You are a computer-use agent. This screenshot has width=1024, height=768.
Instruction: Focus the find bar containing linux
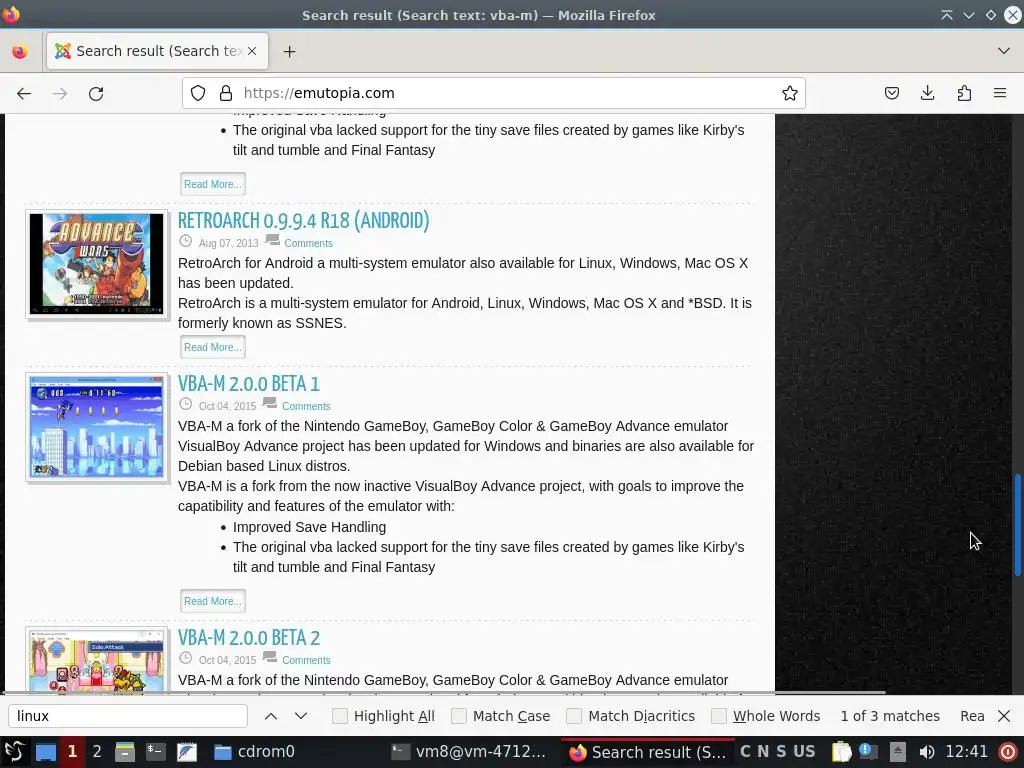pos(128,716)
